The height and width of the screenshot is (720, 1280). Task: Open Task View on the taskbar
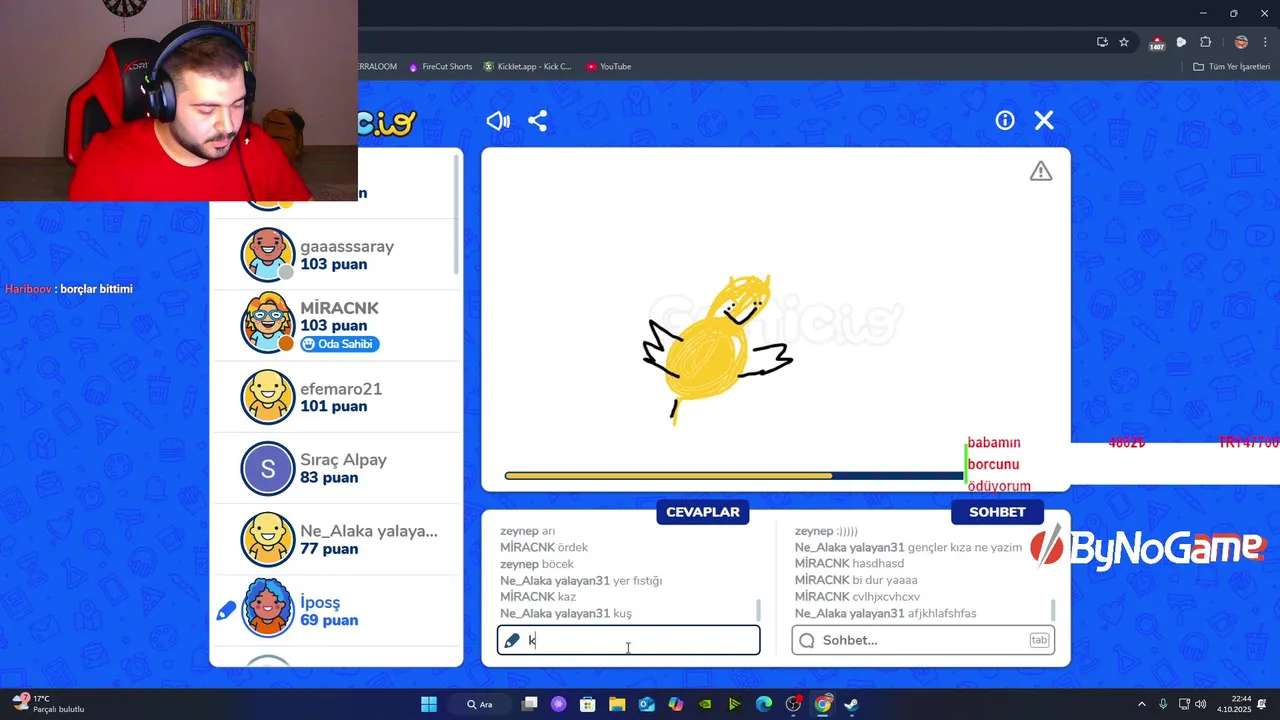tap(530, 704)
